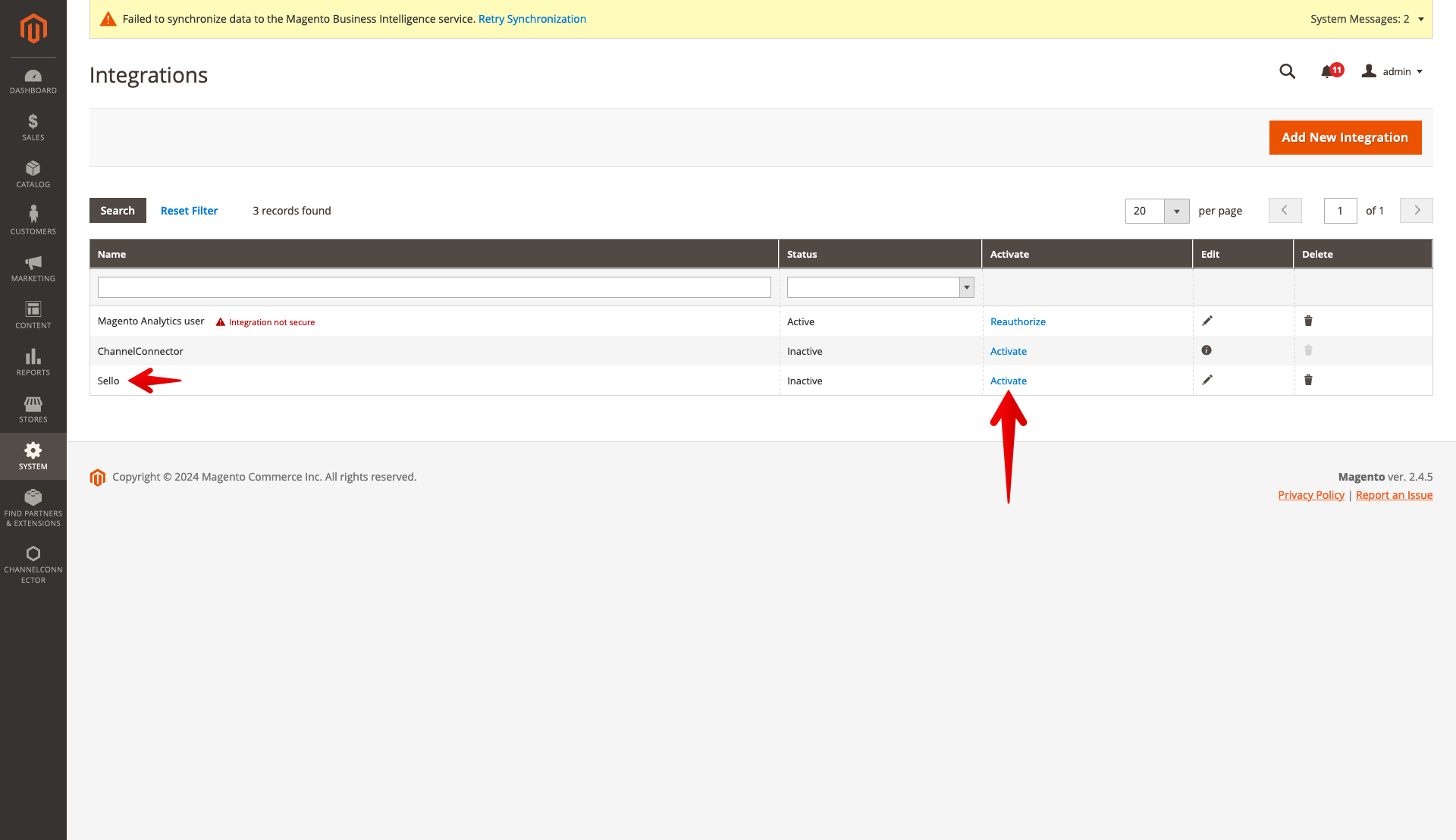Click the Magento logo in sidebar
The image size is (1456, 840).
(33, 29)
